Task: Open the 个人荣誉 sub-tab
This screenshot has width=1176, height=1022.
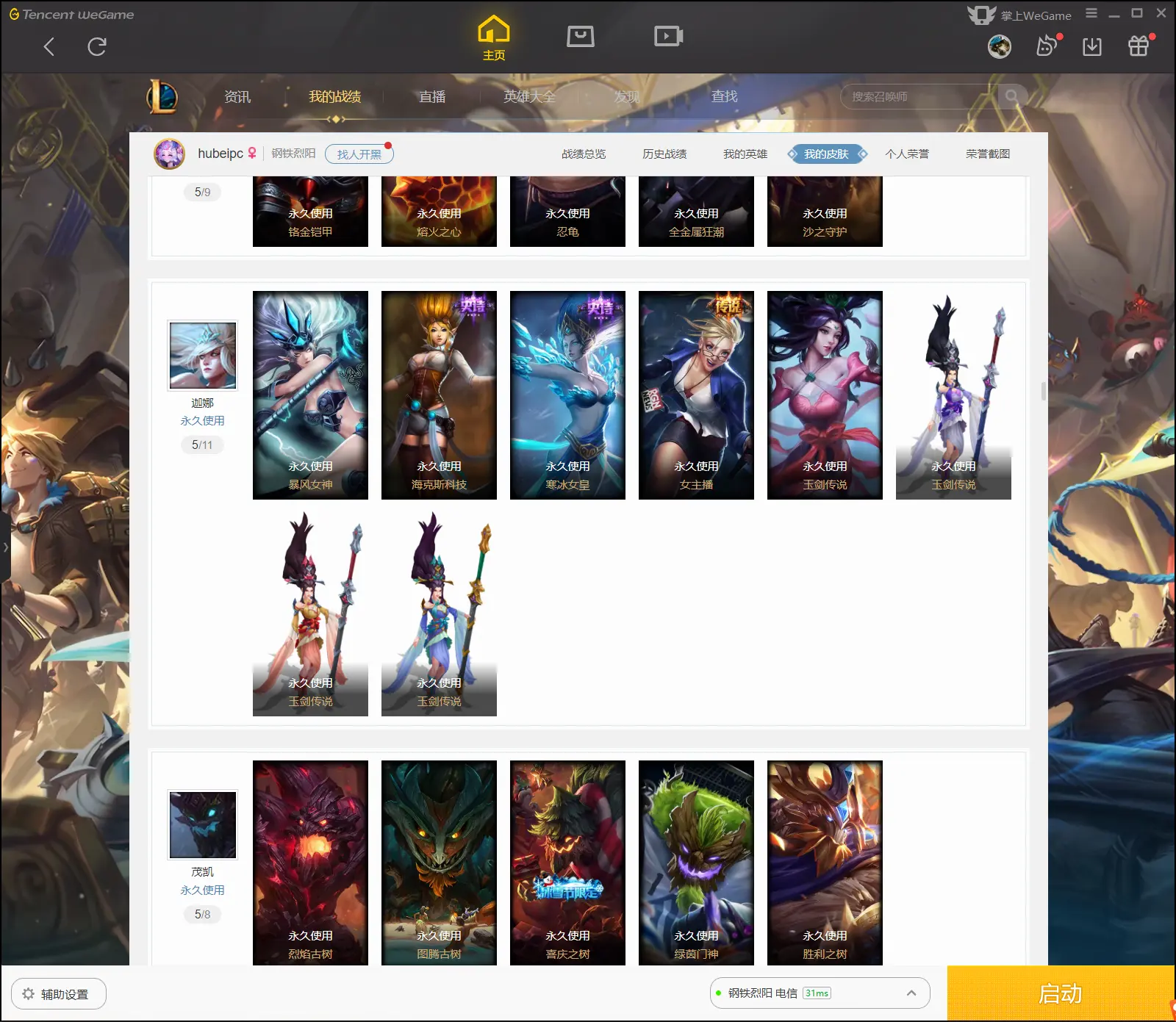Action: point(907,154)
